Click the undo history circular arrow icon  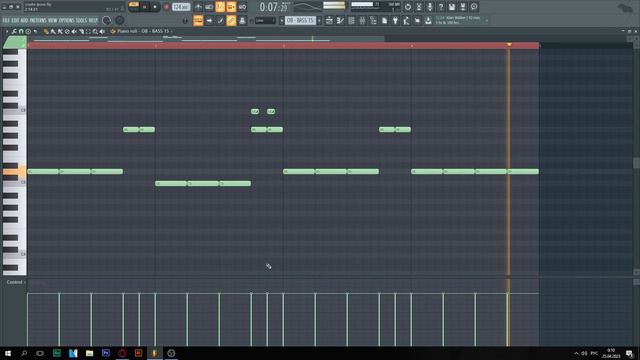[408, 7]
